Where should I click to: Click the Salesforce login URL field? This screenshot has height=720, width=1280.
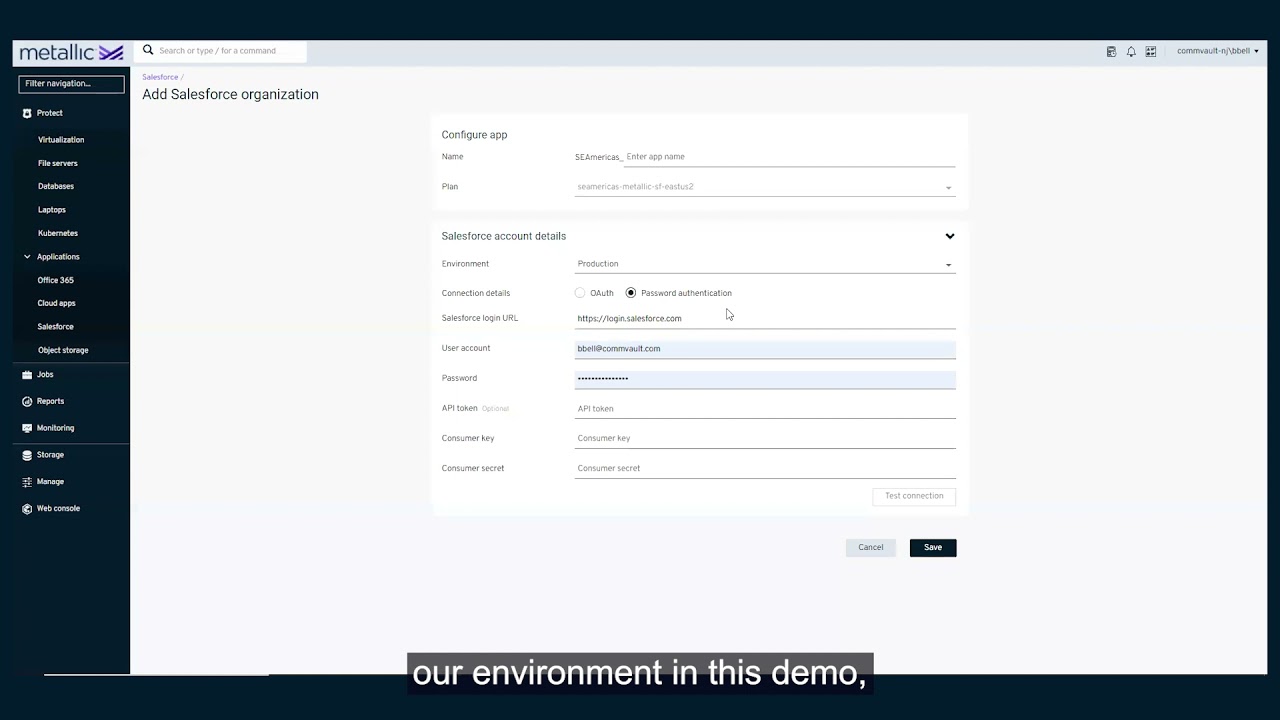[765, 318]
